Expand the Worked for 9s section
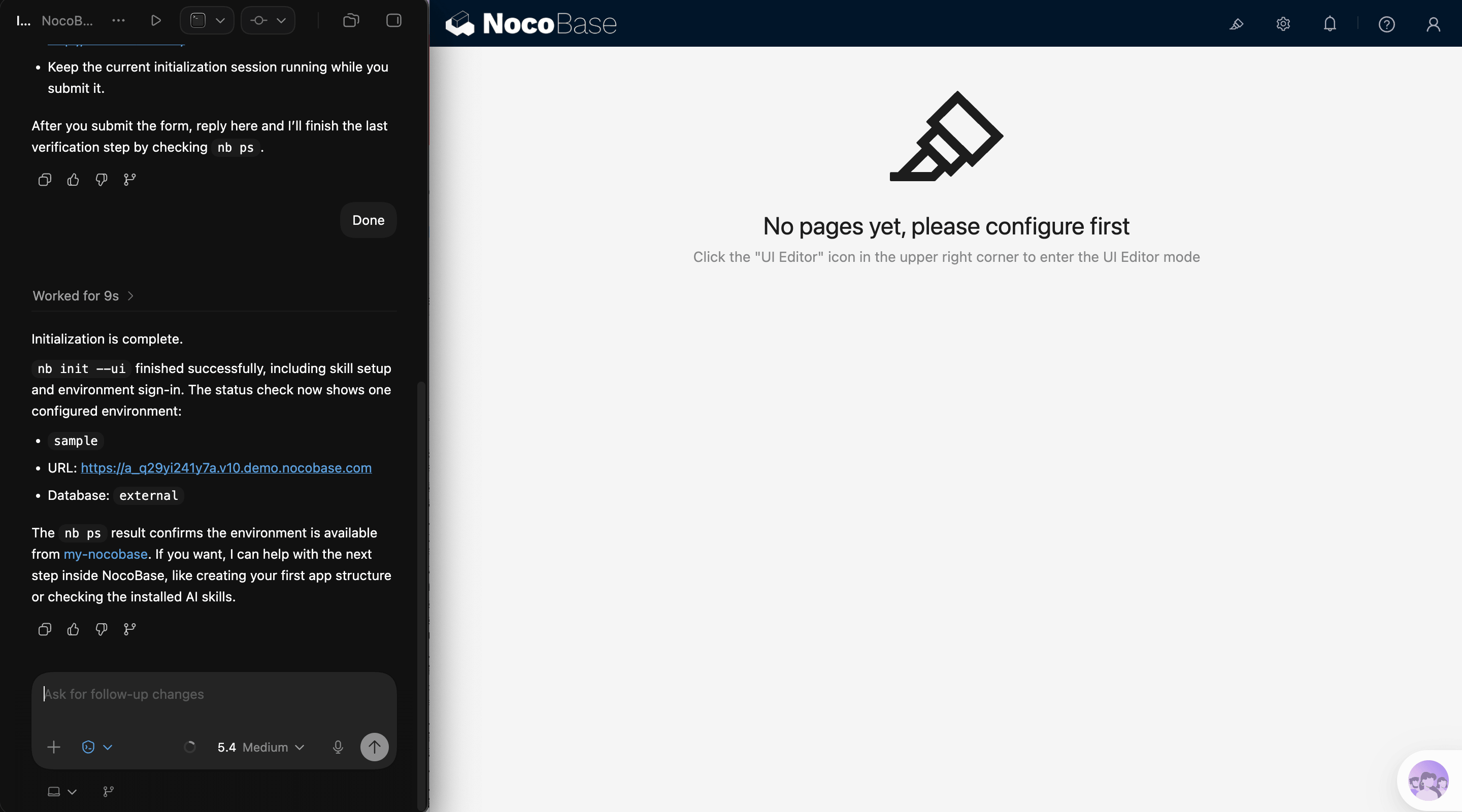Screen dimensions: 1462x812 coord(83,296)
